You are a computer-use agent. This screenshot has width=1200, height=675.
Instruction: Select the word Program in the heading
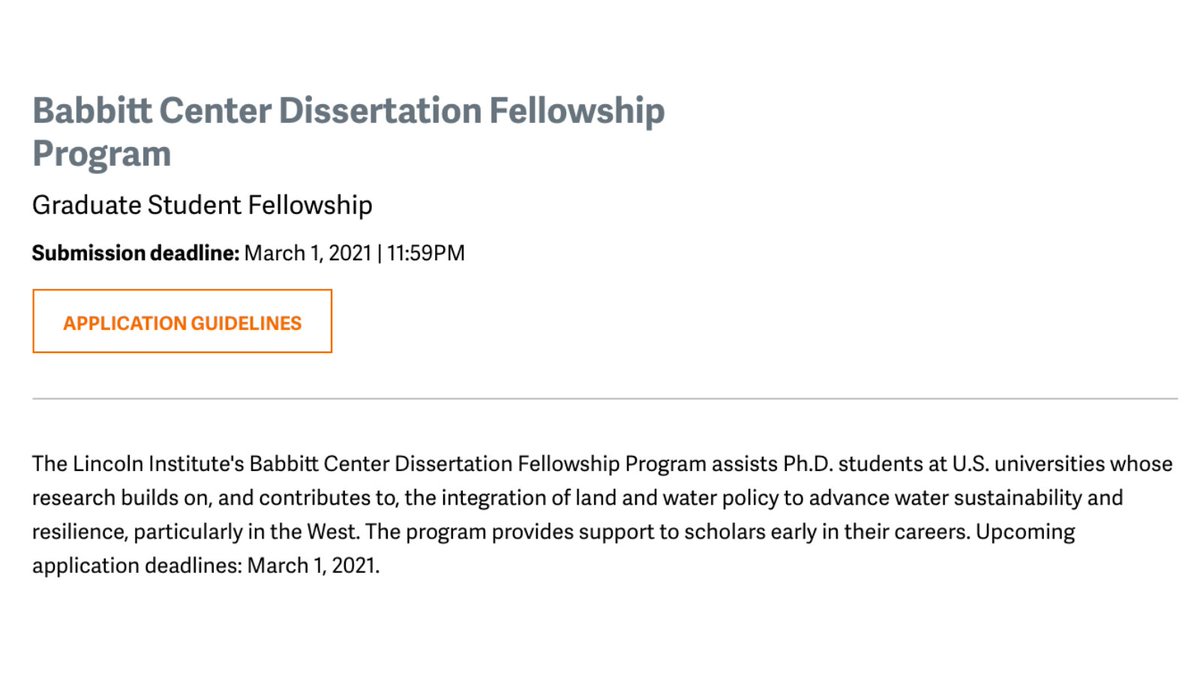pos(101,153)
